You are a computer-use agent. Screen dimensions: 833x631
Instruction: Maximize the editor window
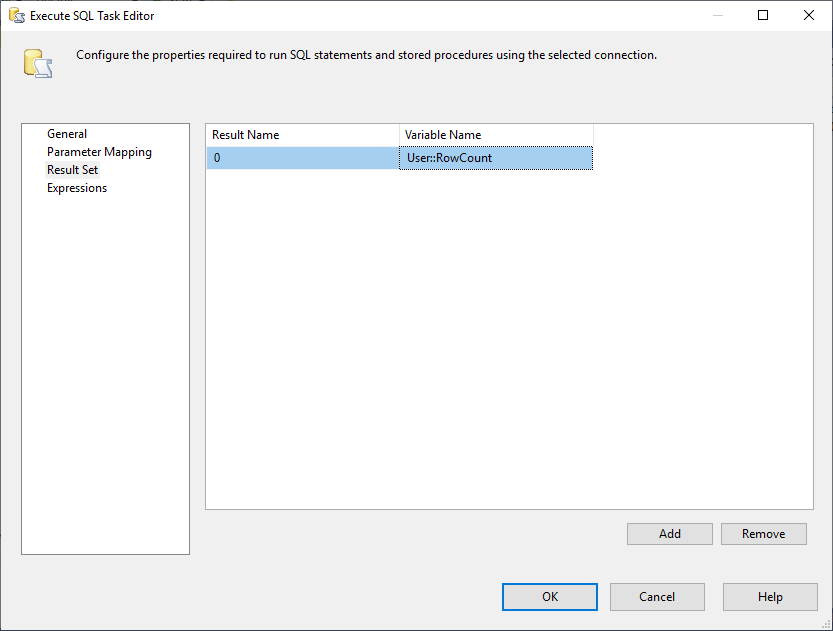[x=763, y=15]
